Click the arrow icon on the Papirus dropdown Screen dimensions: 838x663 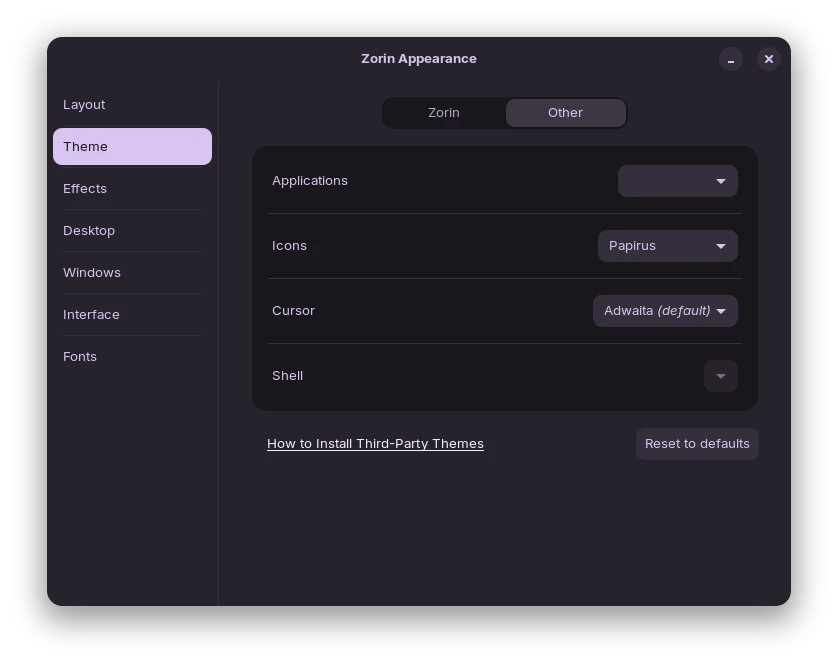721,246
